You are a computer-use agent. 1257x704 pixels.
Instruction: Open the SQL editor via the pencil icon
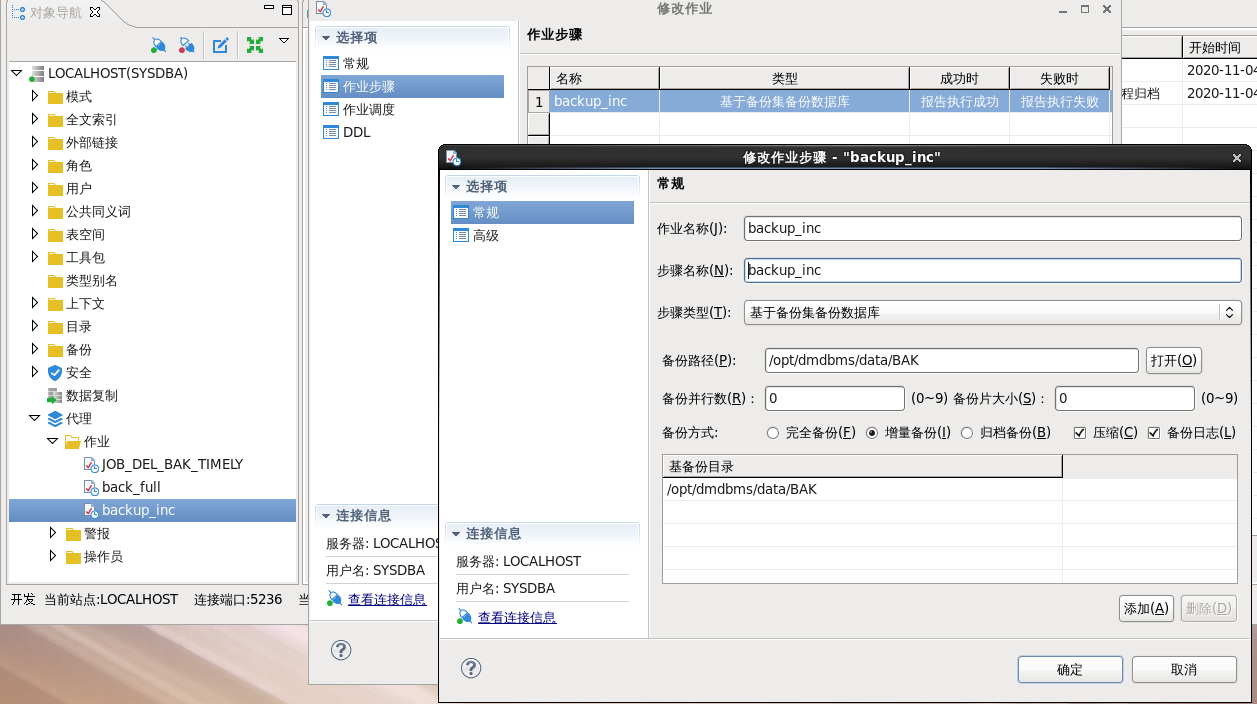pyautogui.click(x=220, y=44)
